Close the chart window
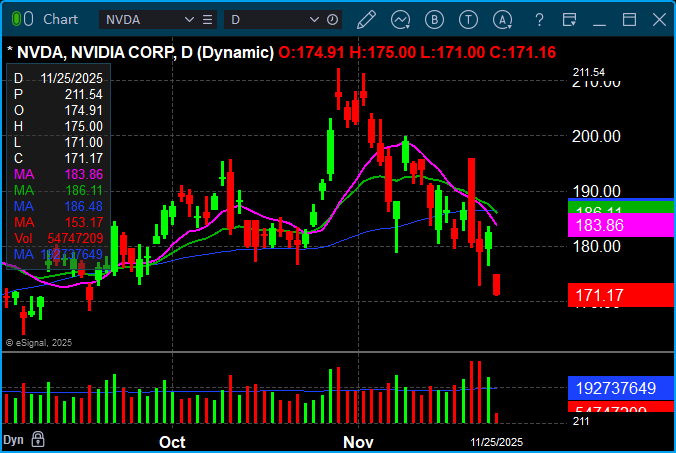 pos(659,20)
